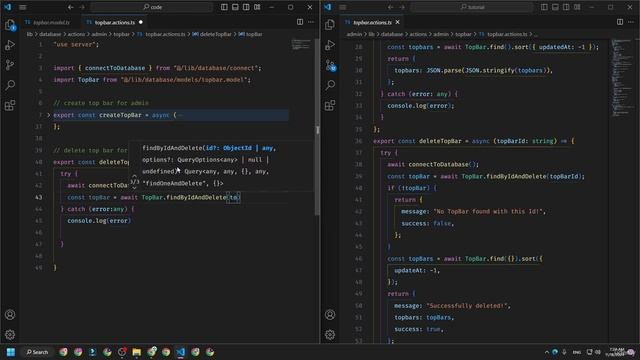The height and width of the screenshot is (360, 640).
Task: Customize layout in the left window
Action: [x=257, y=7]
